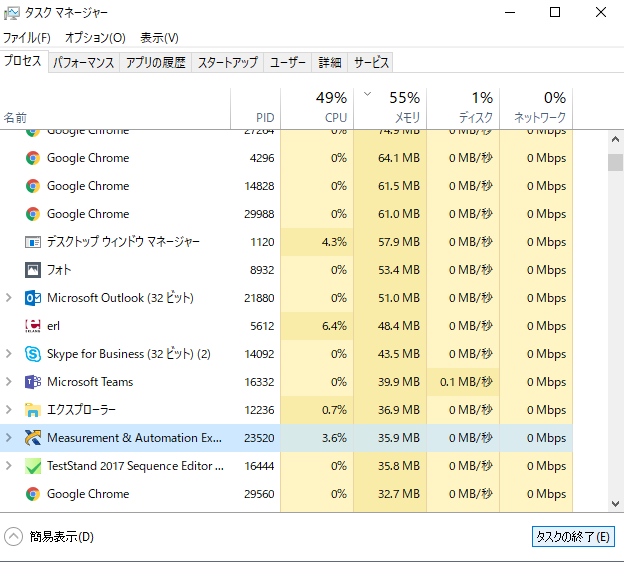Click the vertical scrollbar thumb
Image resolution: width=628 pixels, height=562 pixels.
point(615,163)
